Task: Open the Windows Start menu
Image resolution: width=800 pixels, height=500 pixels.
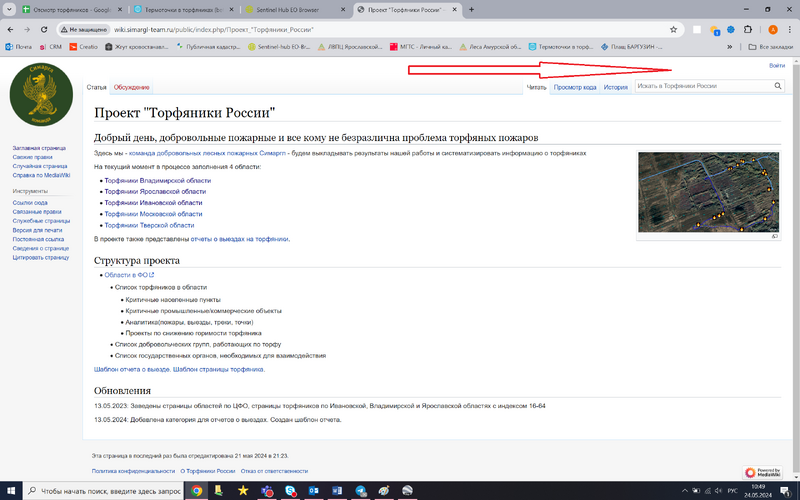Action: [x=11, y=490]
